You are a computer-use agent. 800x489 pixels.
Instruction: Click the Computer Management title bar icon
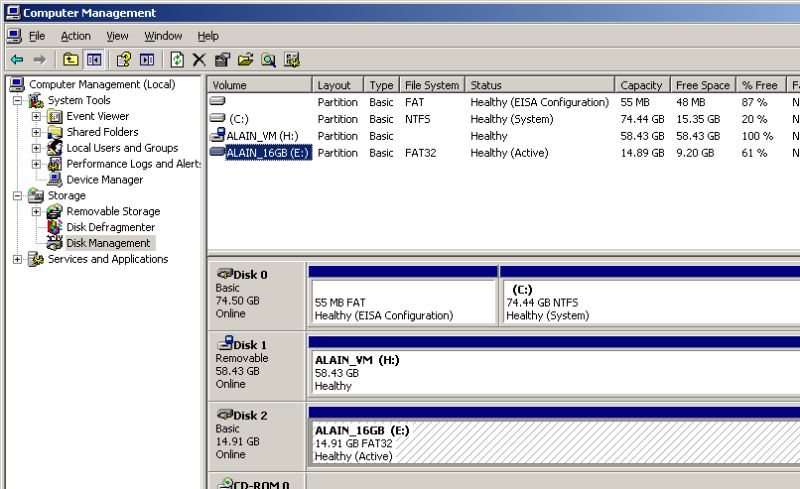click(x=13, y=12)
